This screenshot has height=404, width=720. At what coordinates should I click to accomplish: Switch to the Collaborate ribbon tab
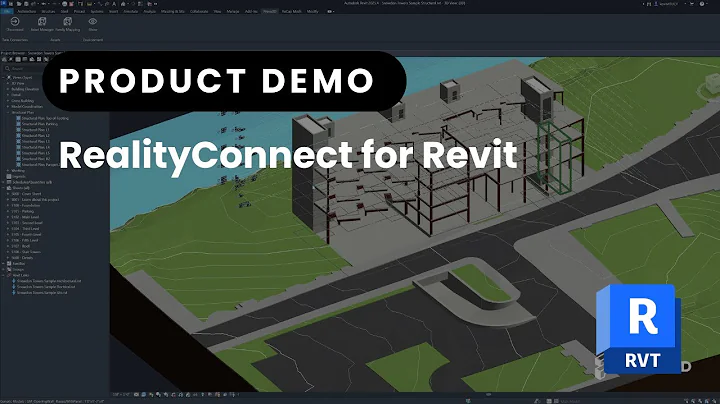[199, 11]
